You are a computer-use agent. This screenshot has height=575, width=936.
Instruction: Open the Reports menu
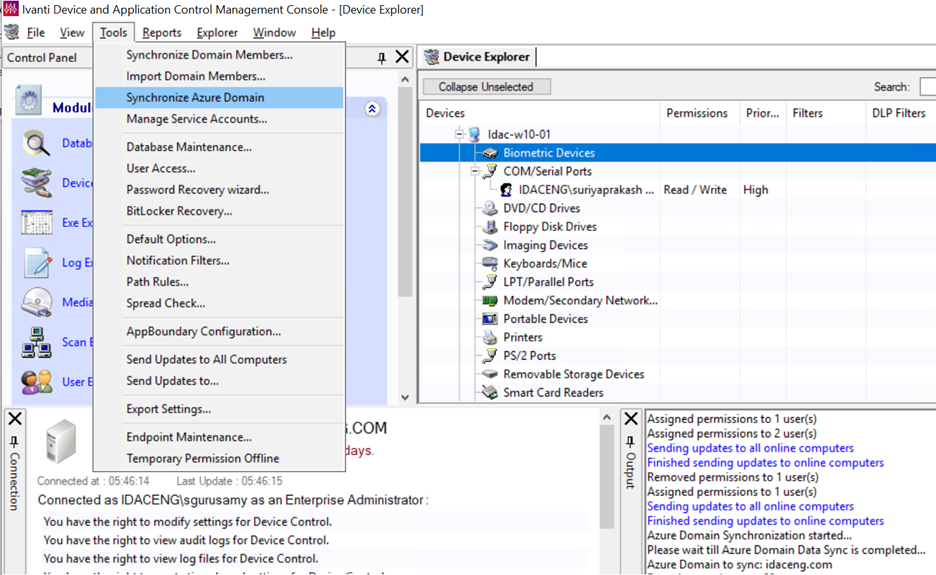[x=161, y=33]
